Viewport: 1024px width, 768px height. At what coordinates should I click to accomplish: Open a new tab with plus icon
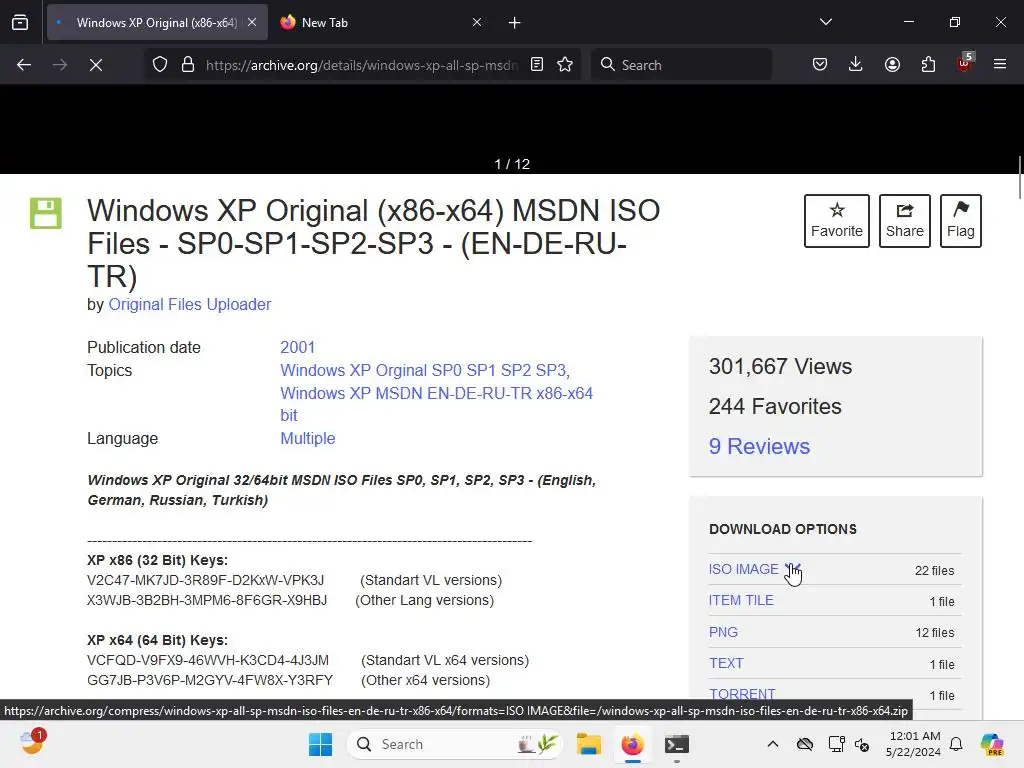point(515,23)
